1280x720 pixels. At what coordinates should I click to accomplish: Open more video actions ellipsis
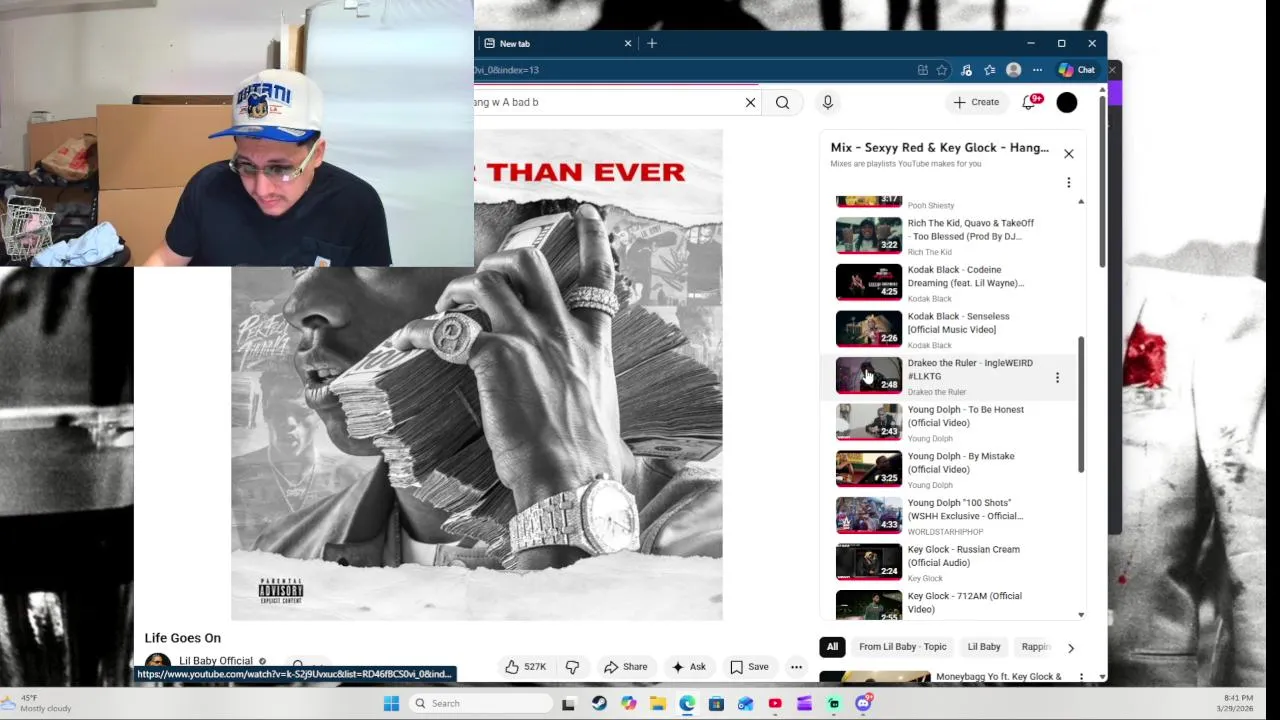(796, 667)
